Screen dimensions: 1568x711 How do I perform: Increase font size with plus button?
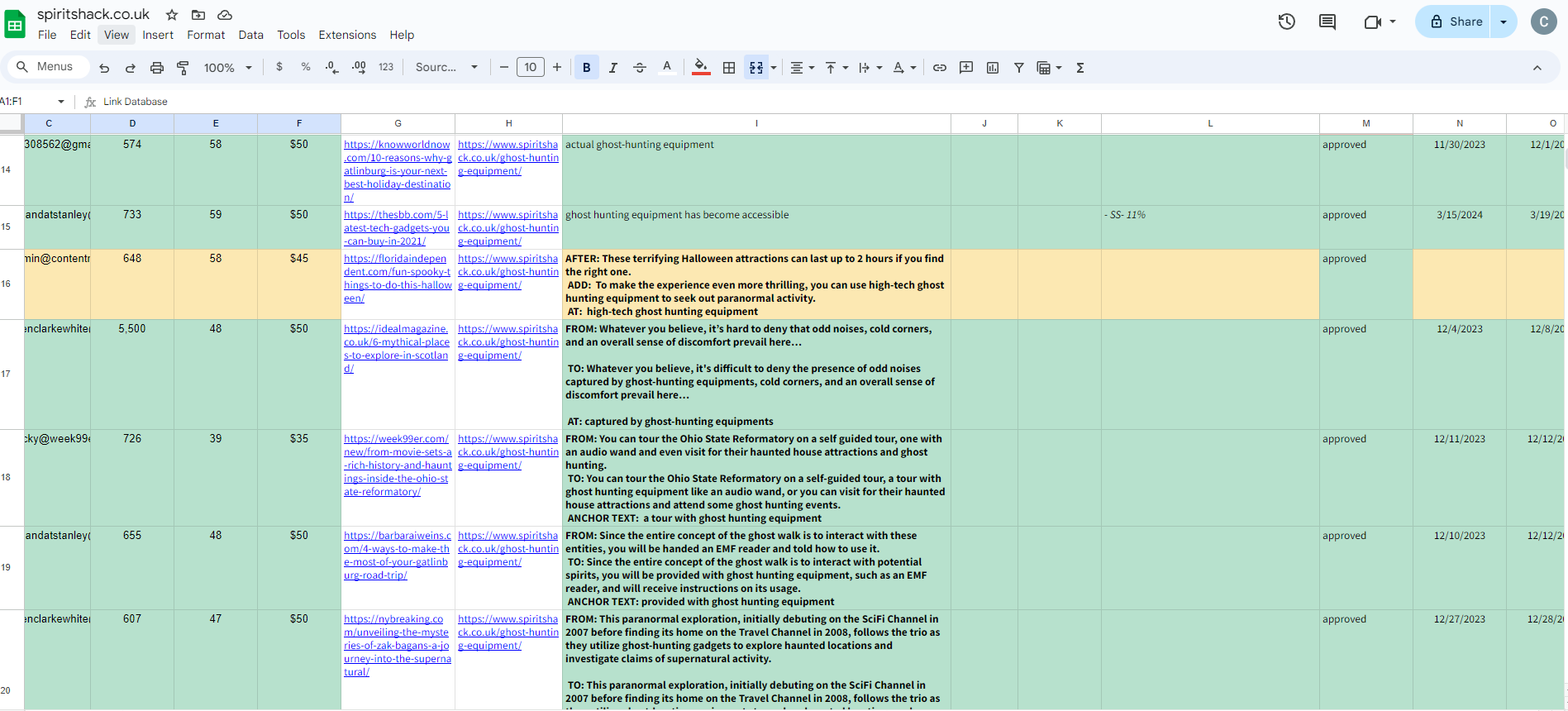[557, 68]
